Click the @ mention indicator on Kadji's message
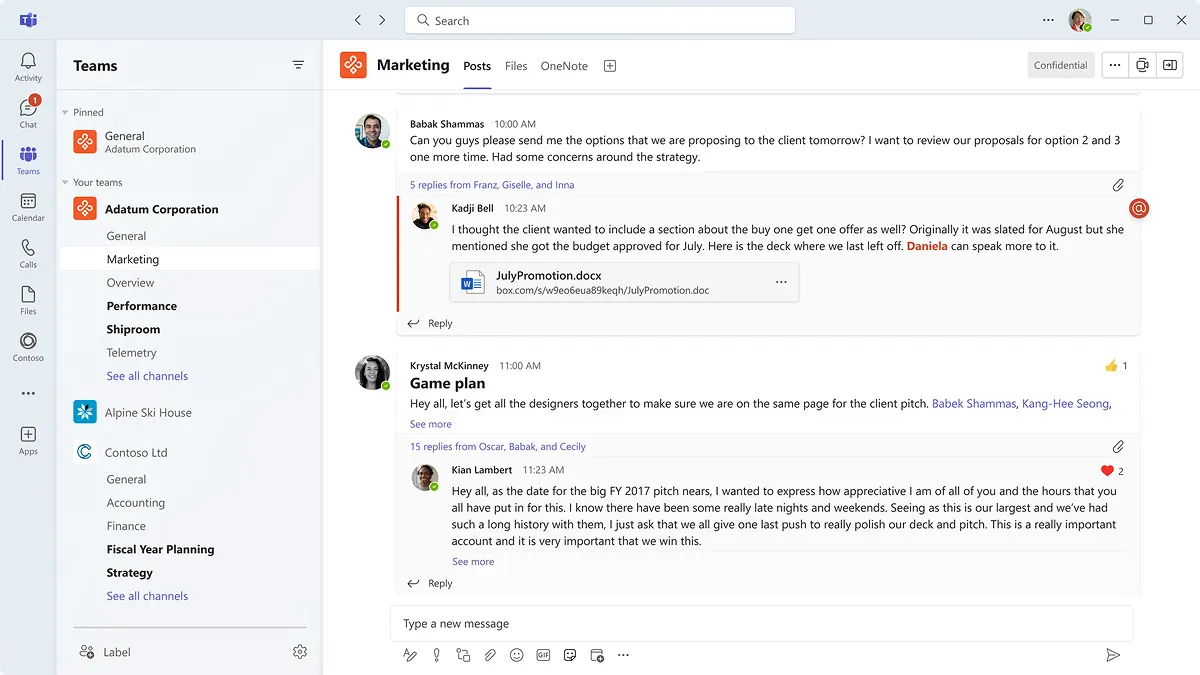Image resolution: width=1200 pixels, height=675 pixels. 1138,208
